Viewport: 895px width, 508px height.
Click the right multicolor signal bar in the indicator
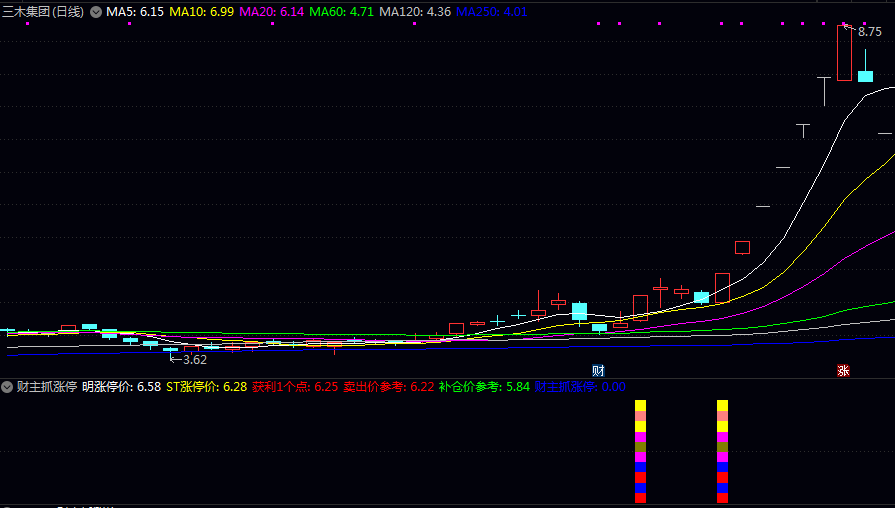722,451
